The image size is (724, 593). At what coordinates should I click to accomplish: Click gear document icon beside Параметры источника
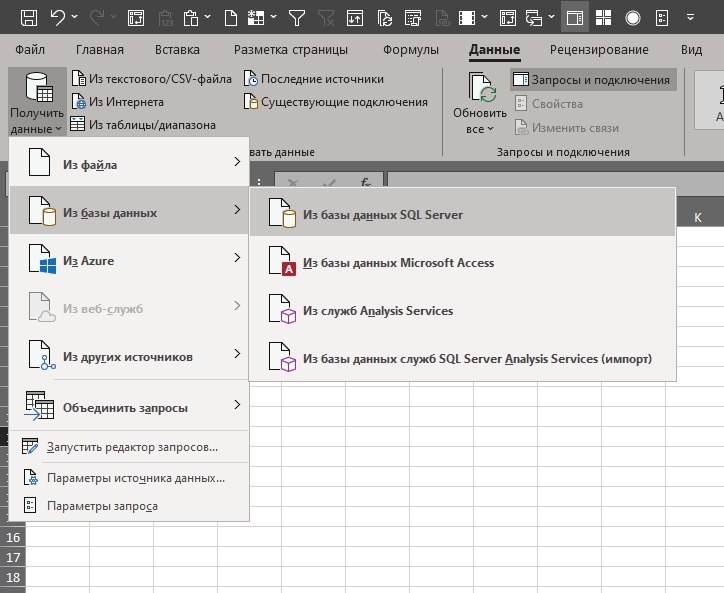30,478
